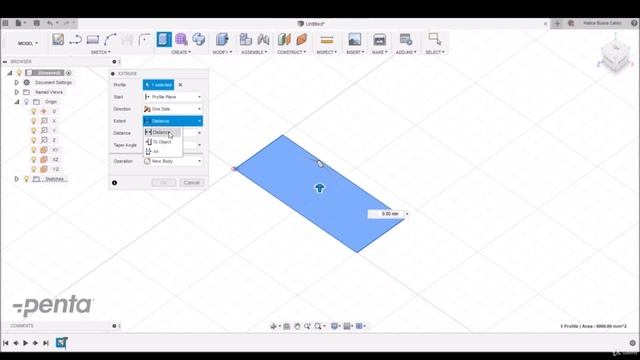Select the orange Plane at Angle icon

(x=302, y=40)
